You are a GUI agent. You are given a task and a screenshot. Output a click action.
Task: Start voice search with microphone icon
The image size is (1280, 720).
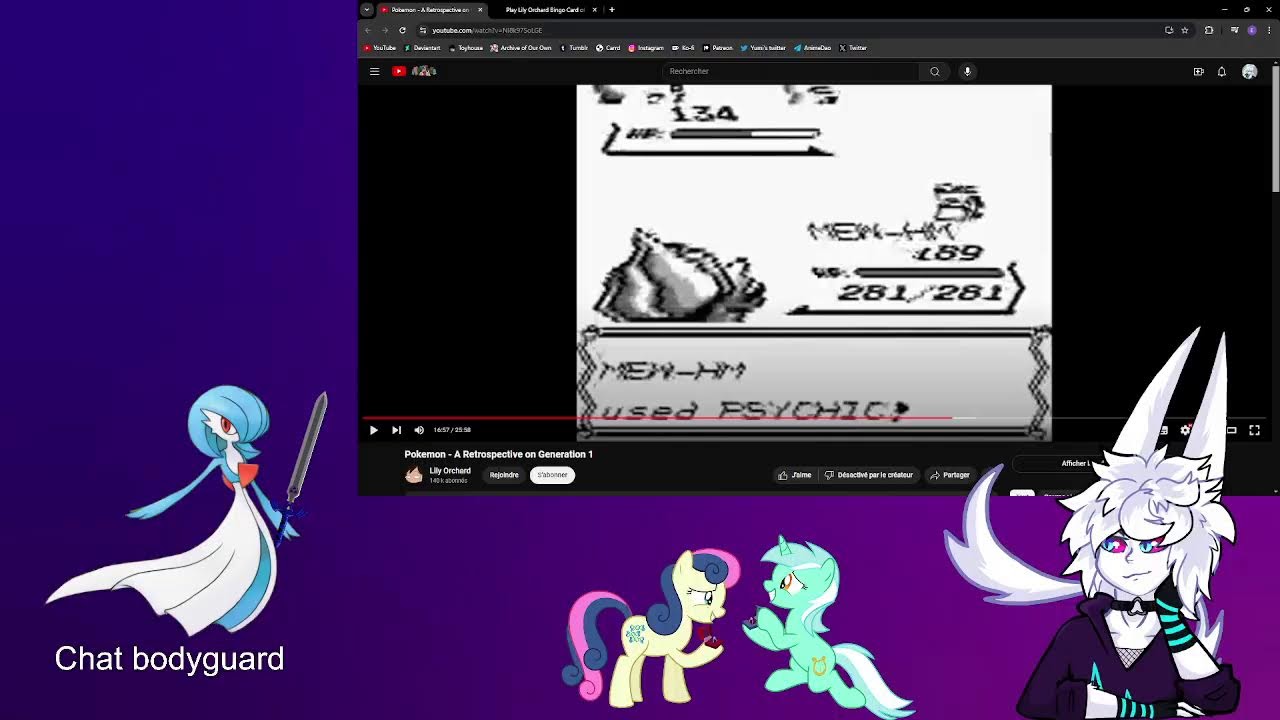pos(967,71)
